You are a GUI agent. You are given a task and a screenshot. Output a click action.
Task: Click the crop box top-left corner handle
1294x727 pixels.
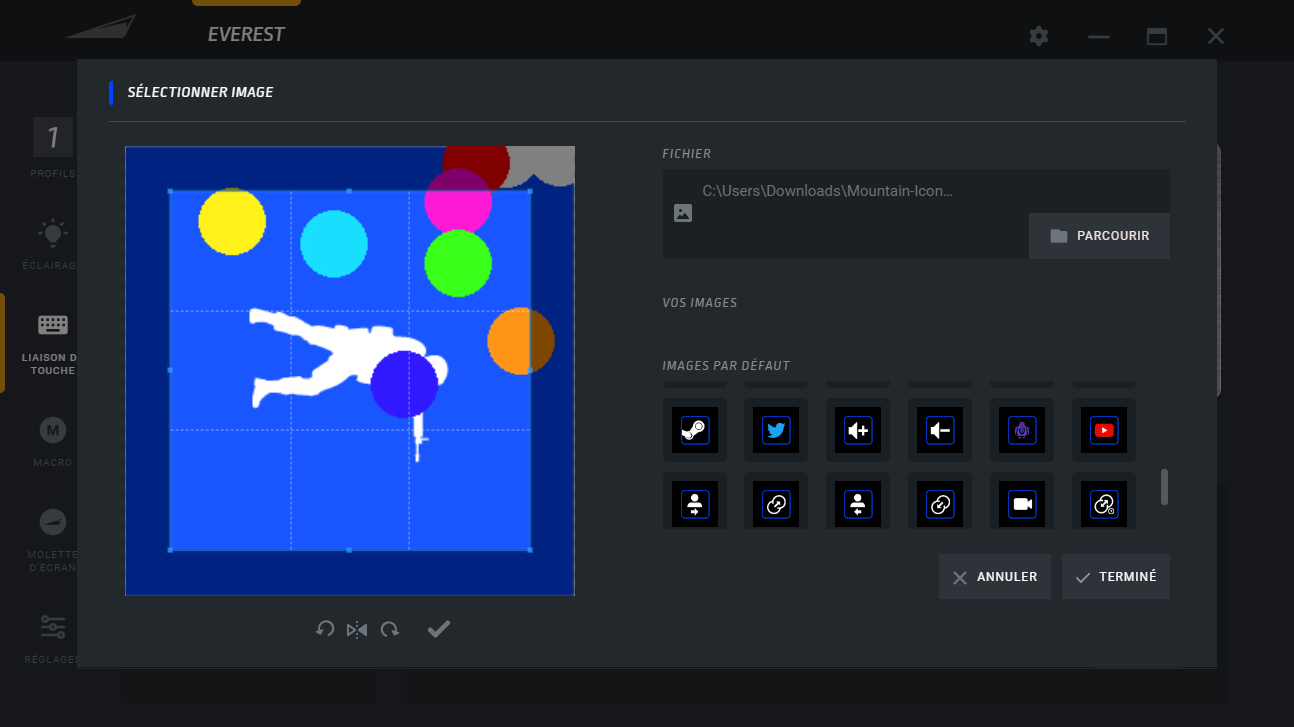(x=170, y=190)
